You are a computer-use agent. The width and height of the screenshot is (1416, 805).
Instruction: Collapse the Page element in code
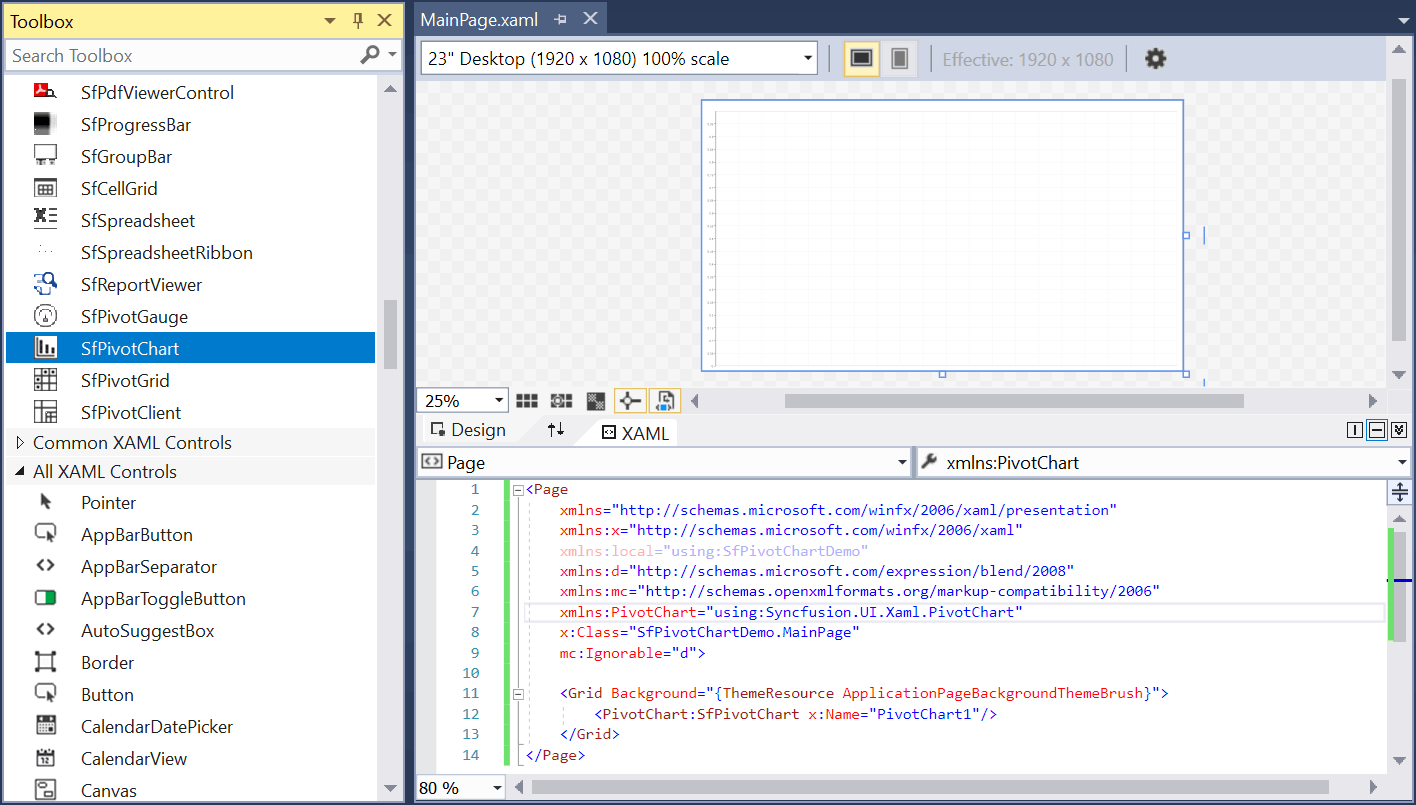pos(518,490)
